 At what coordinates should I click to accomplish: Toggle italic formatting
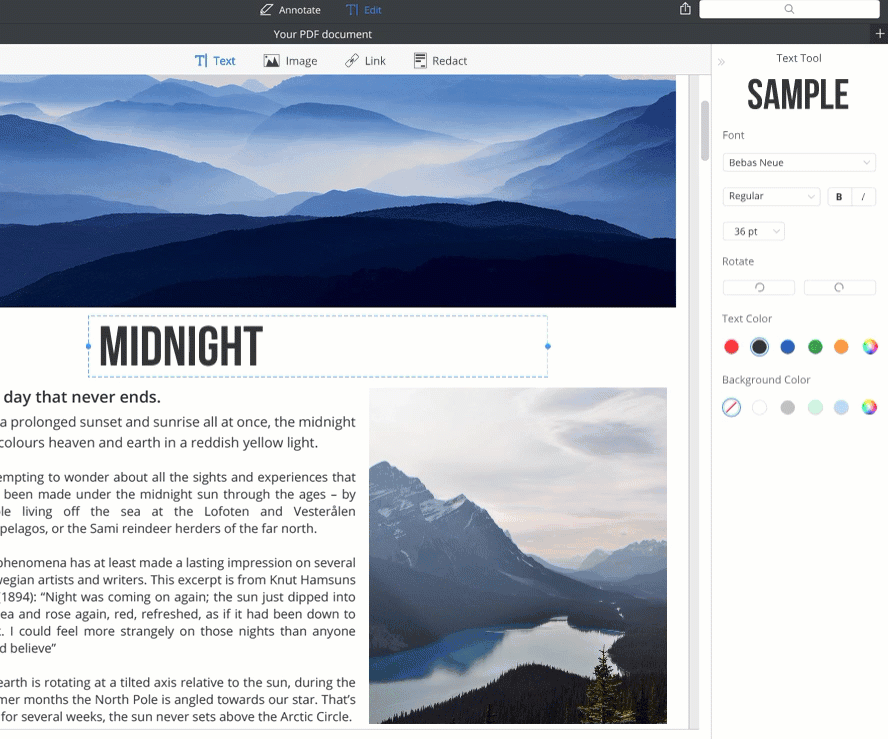pyautogui.click(x=863, y=197)
